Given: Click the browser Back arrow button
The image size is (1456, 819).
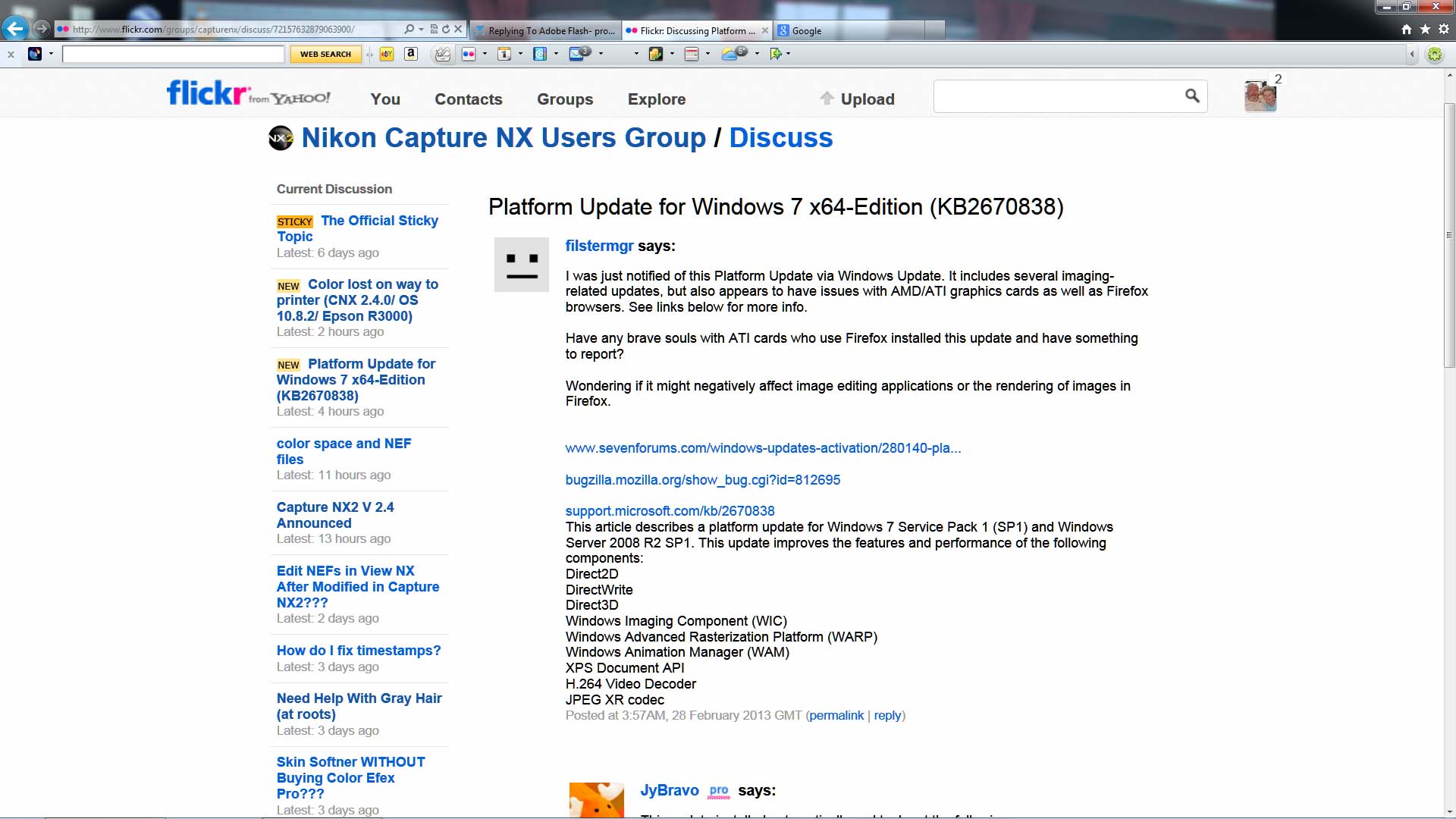Looking at the screenshot, I should (x=15, y=30).
